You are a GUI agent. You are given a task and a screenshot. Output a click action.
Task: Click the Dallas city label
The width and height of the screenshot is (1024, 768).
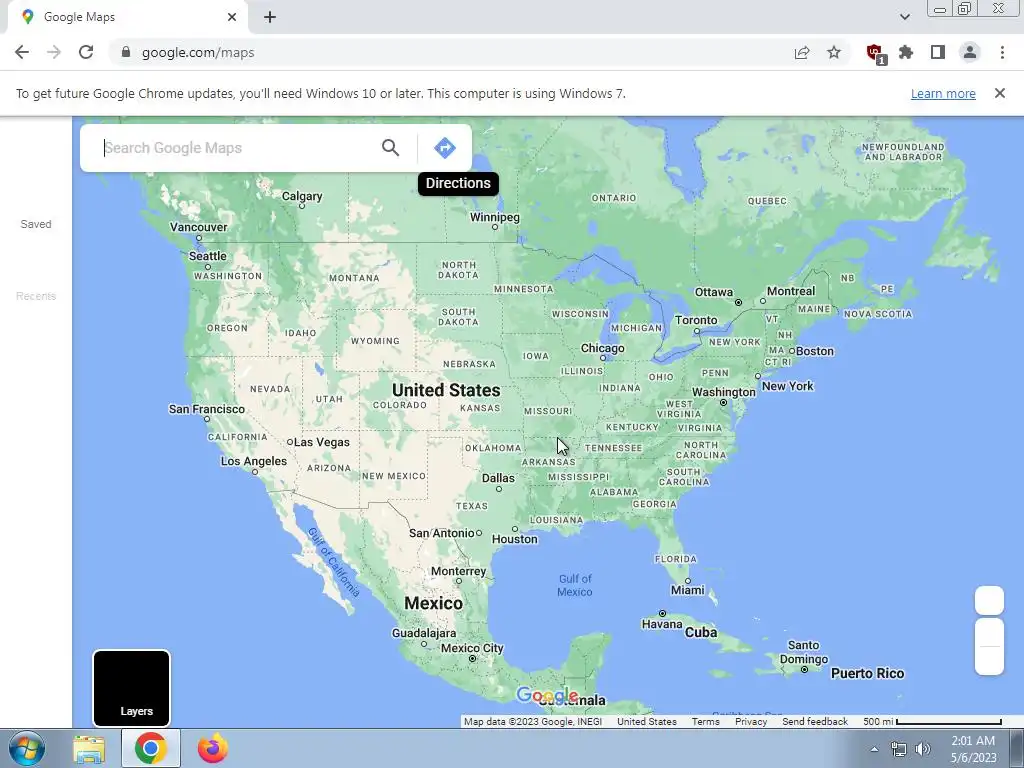pyautogui.click(x=498, y=478)
